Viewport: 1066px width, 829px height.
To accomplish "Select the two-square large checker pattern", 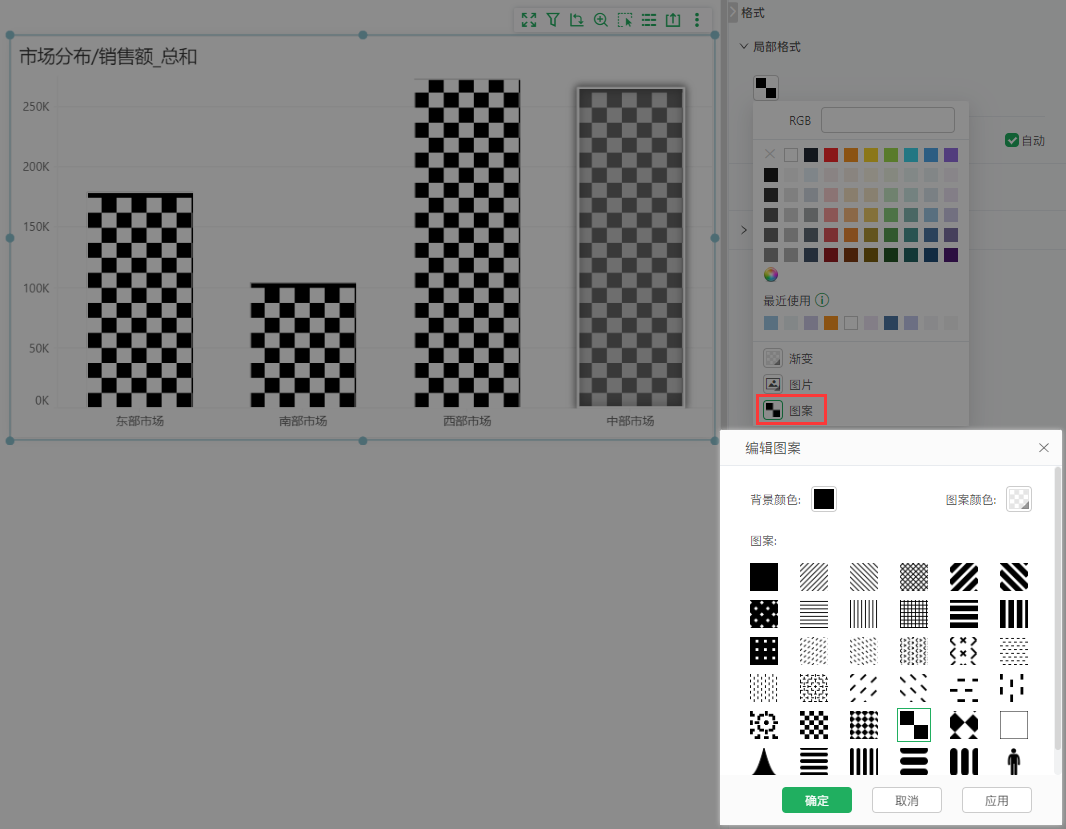I will 914,725.
